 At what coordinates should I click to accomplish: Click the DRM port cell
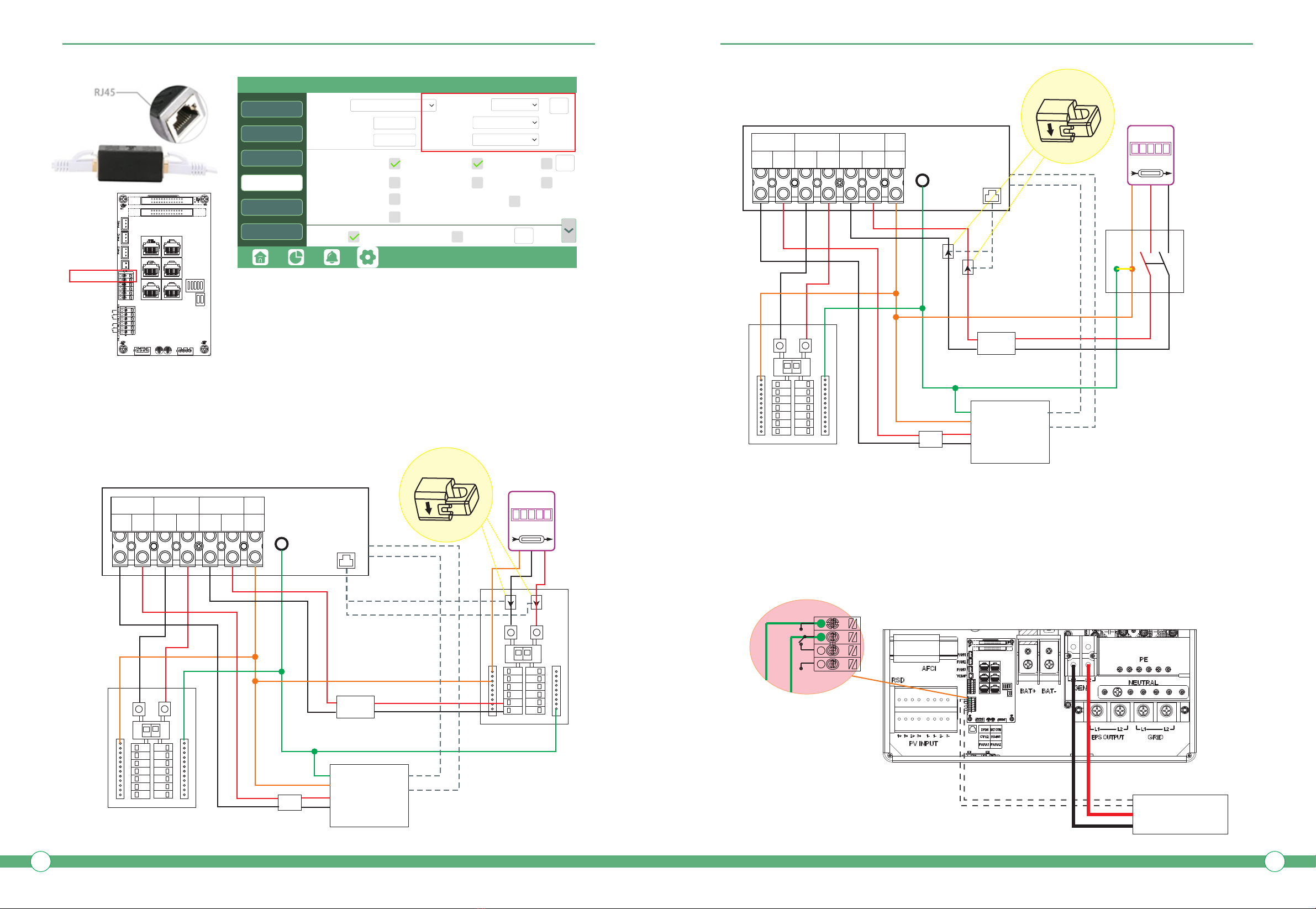[x=984, y=729]
